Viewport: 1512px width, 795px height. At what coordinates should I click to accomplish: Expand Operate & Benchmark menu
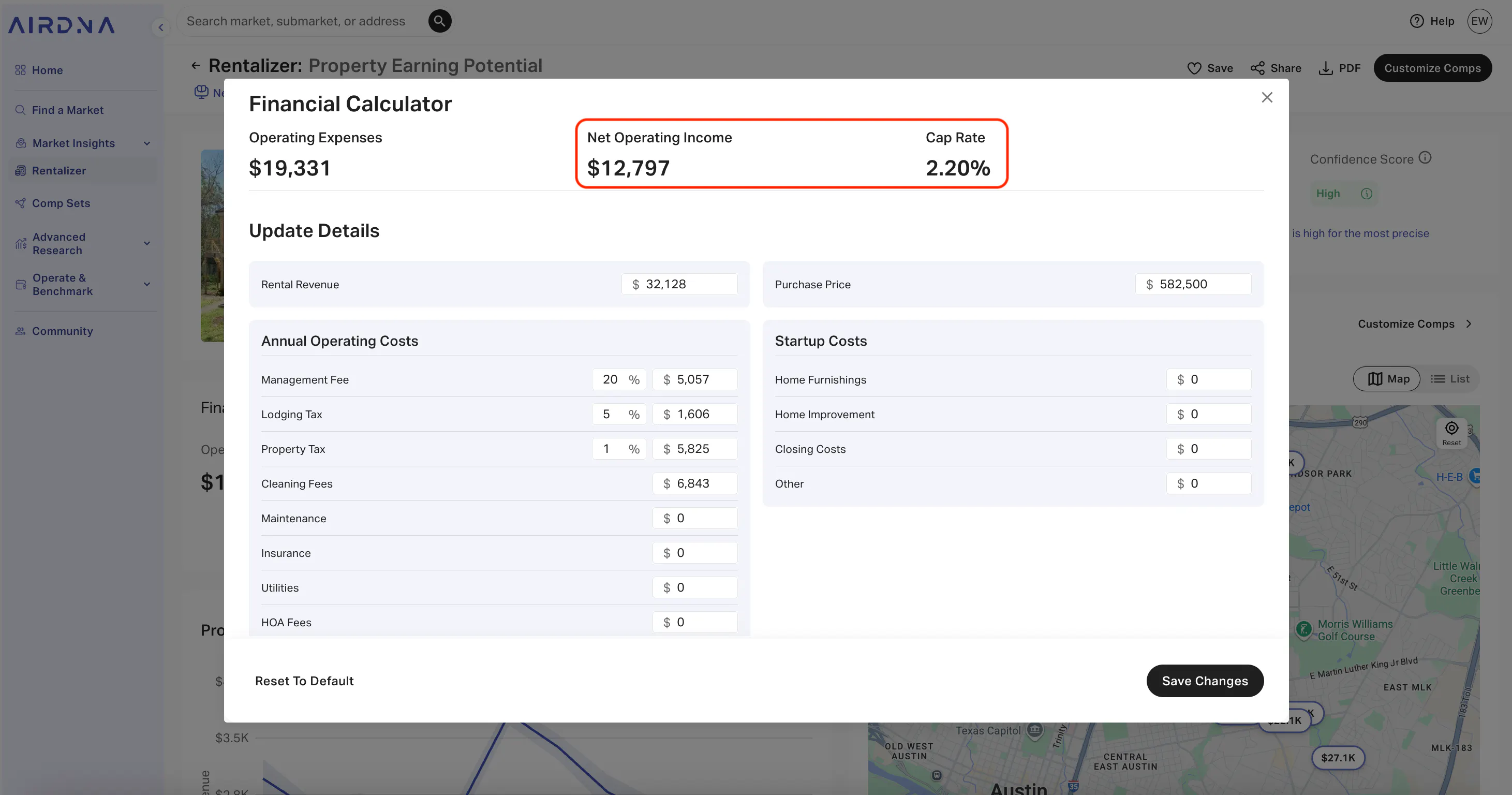pyautogui.click(x=83, y=285)
